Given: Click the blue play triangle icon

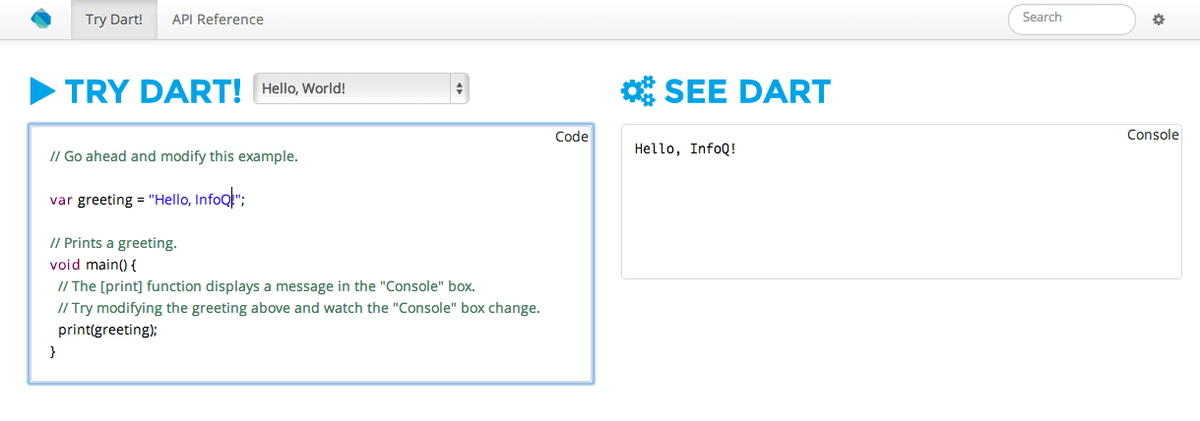Looking at the screenshot, I should coord(43,91).
